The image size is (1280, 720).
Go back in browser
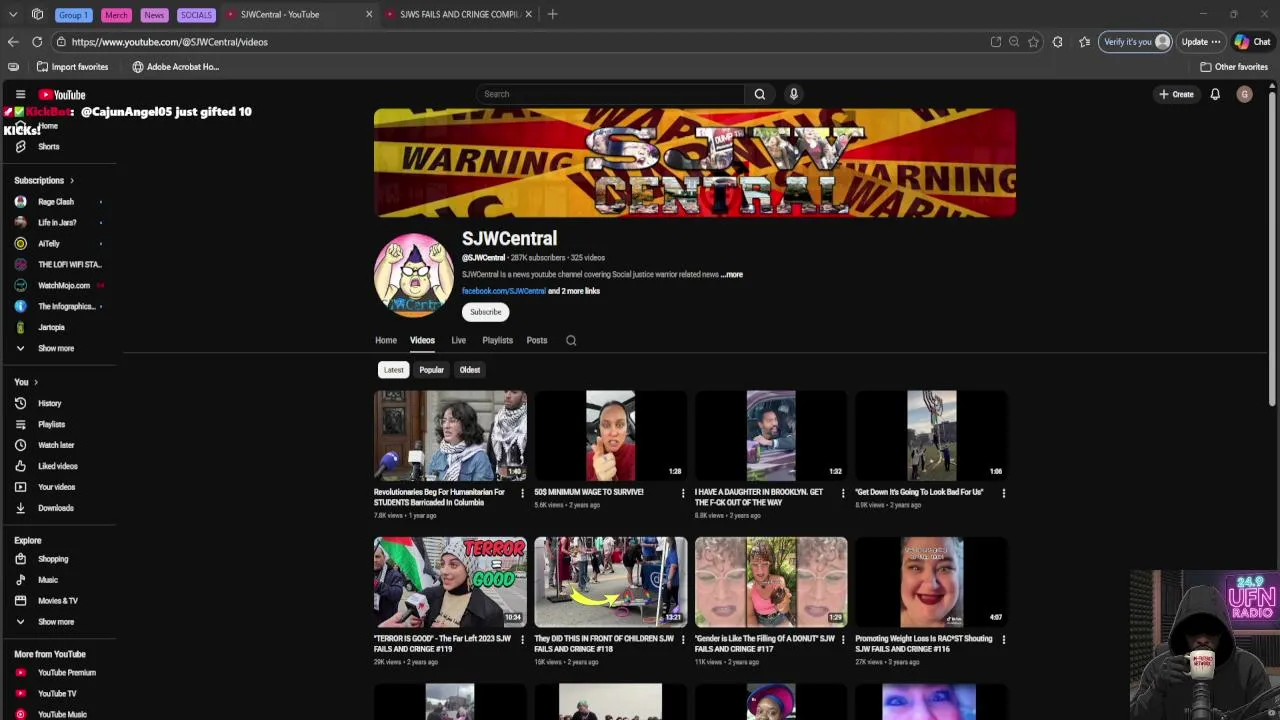coord(13,42)
